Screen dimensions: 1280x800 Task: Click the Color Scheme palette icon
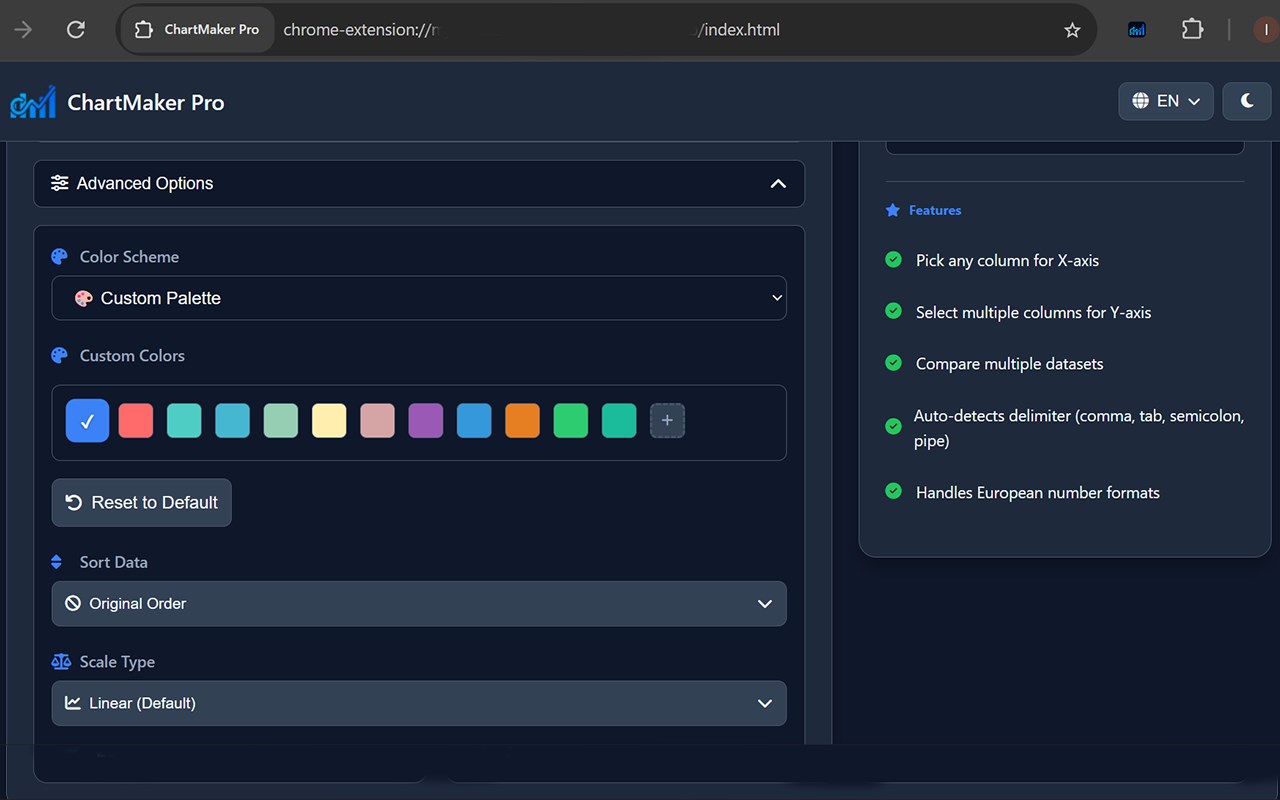[x=59, y=257]
